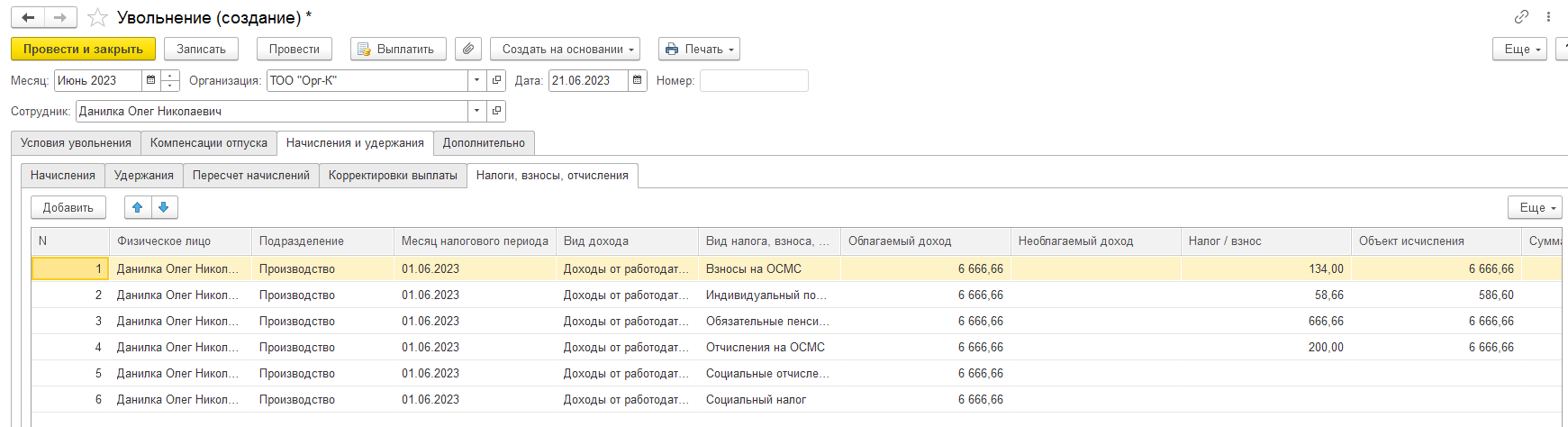1568x427 pixels.
Task: Click the paperclip attachments icon
Action: 467,49
